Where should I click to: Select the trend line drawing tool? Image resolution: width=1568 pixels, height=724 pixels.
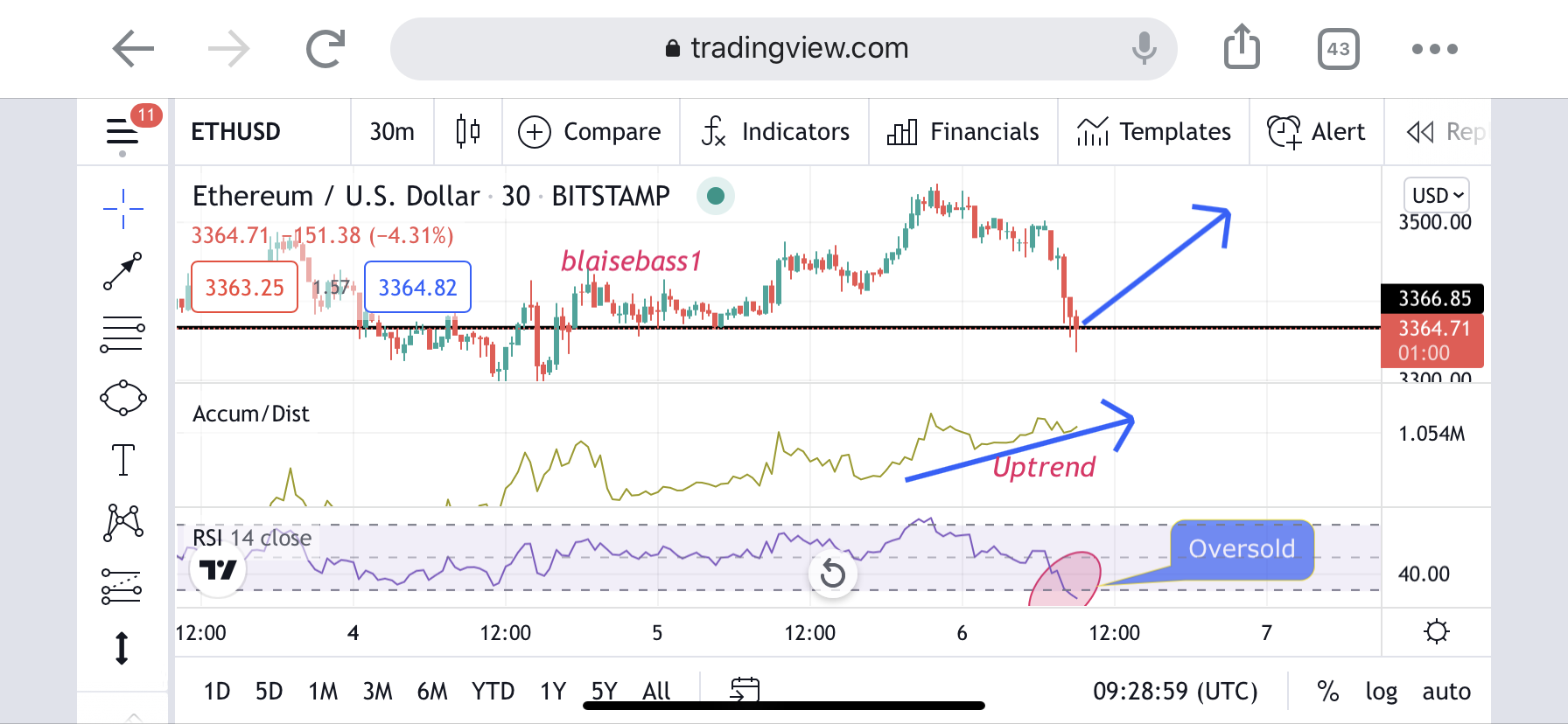pyautogui.click(x=122, y=271)
